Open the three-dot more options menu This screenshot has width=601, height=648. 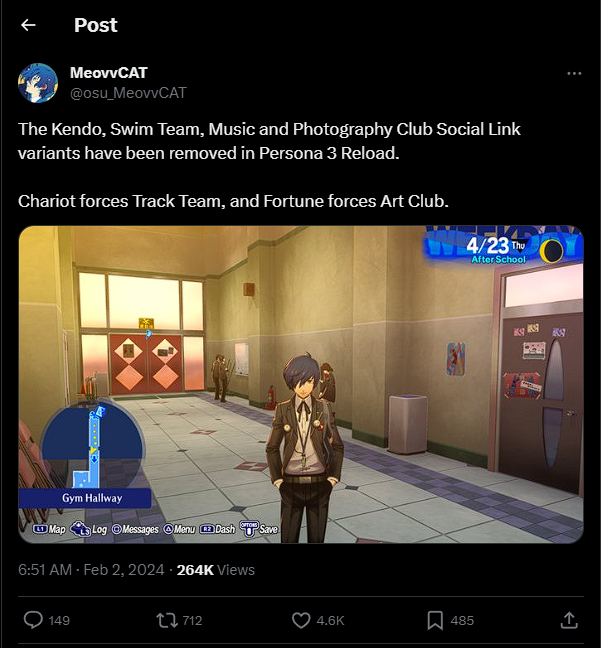(574, 74)
